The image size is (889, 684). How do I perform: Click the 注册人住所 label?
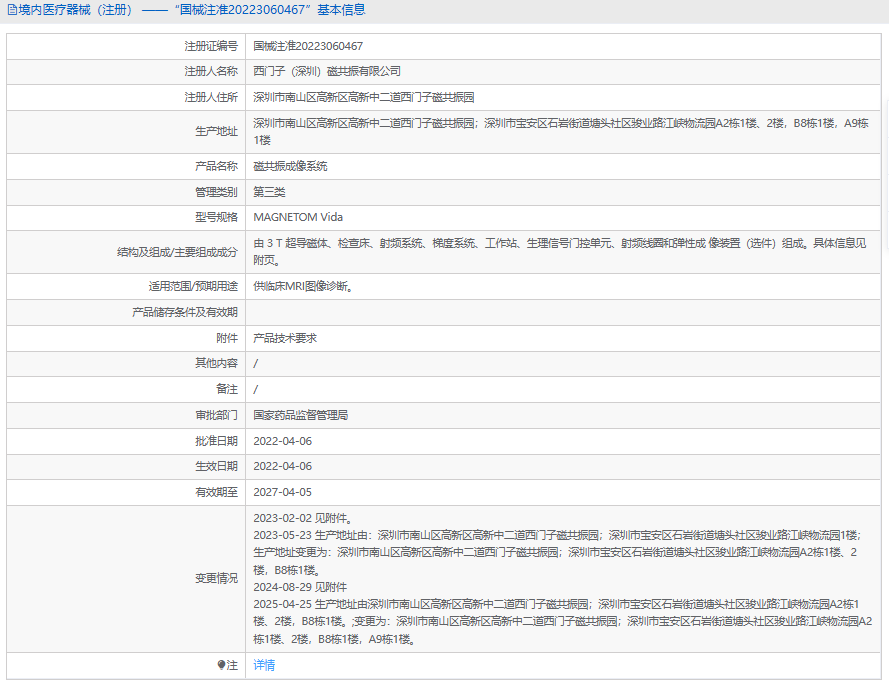click(211, 98)
